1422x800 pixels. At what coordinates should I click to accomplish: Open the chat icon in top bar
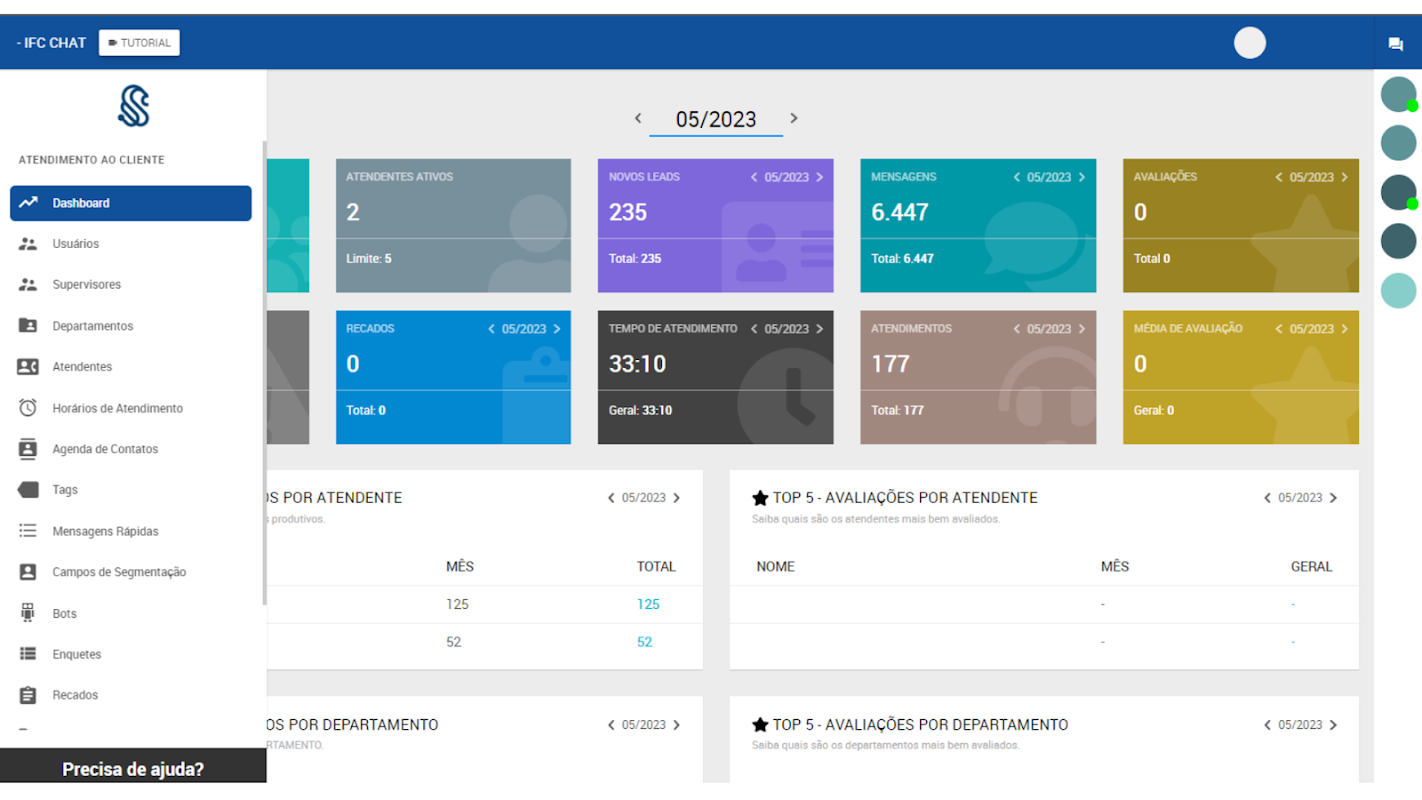coord(1395,44)
